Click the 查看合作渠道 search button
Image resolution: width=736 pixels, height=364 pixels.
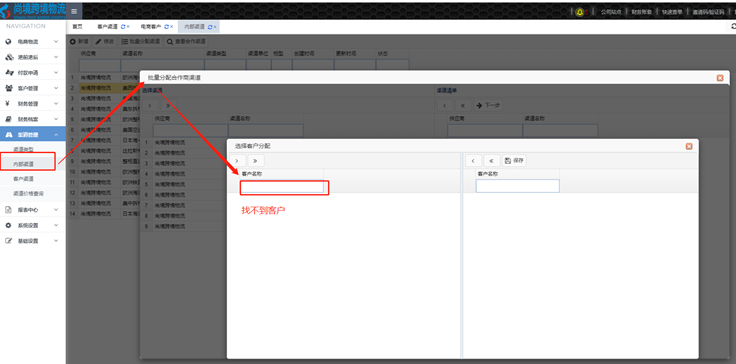click(186, 42)
